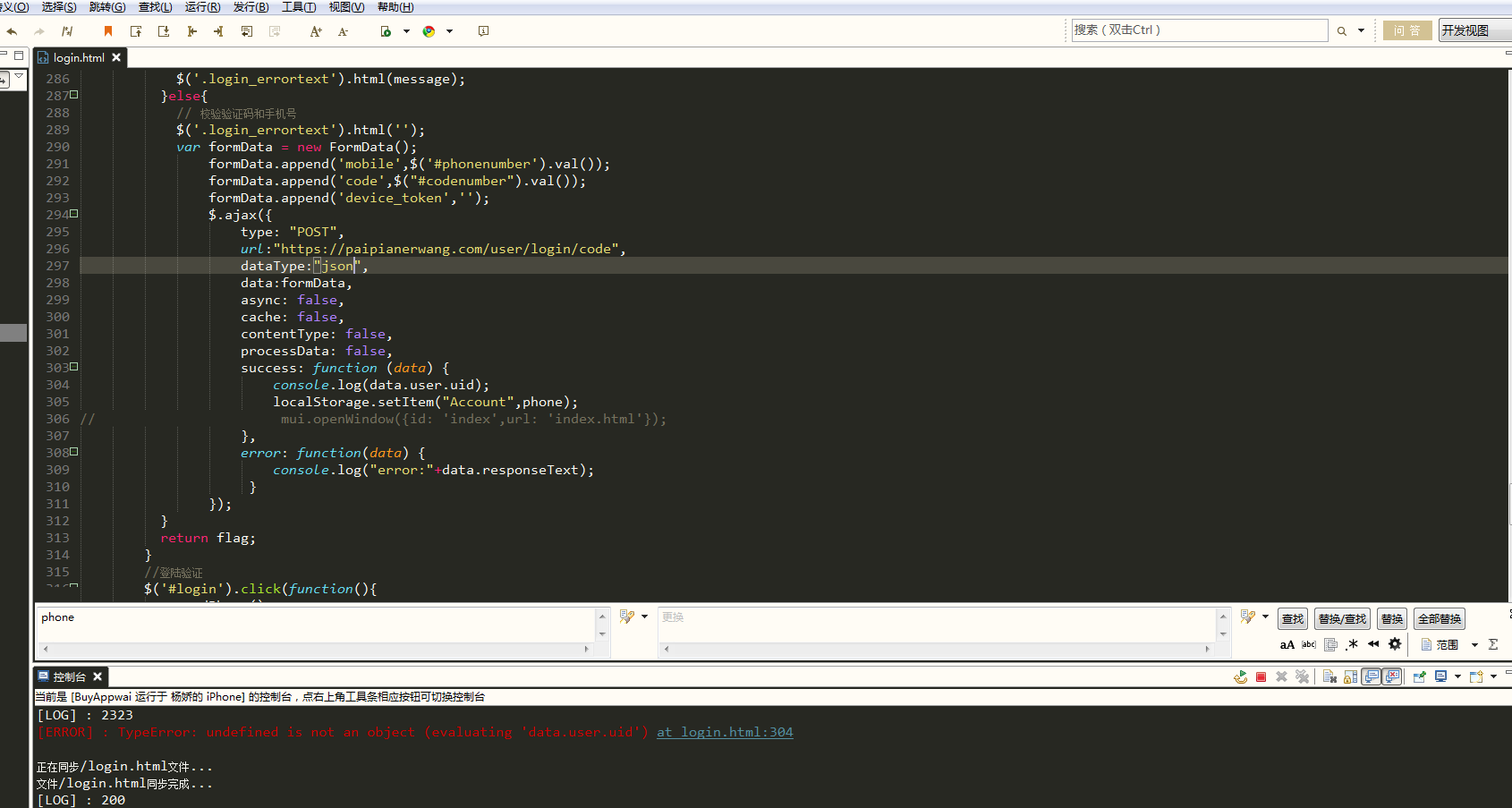Click the 搜索 search input box
The height and width of the screenshot is (808, 1512).
[1199, 30]
